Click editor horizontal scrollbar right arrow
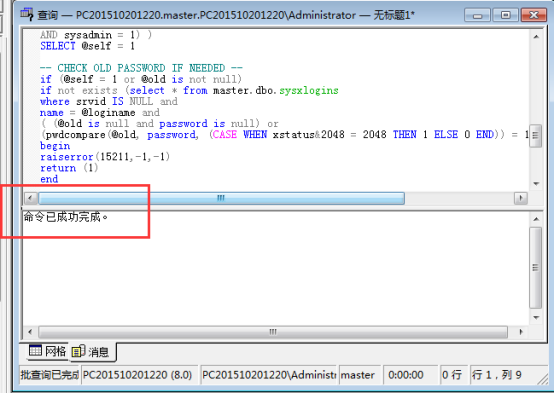554x394 pixels. tap(521, 198)
